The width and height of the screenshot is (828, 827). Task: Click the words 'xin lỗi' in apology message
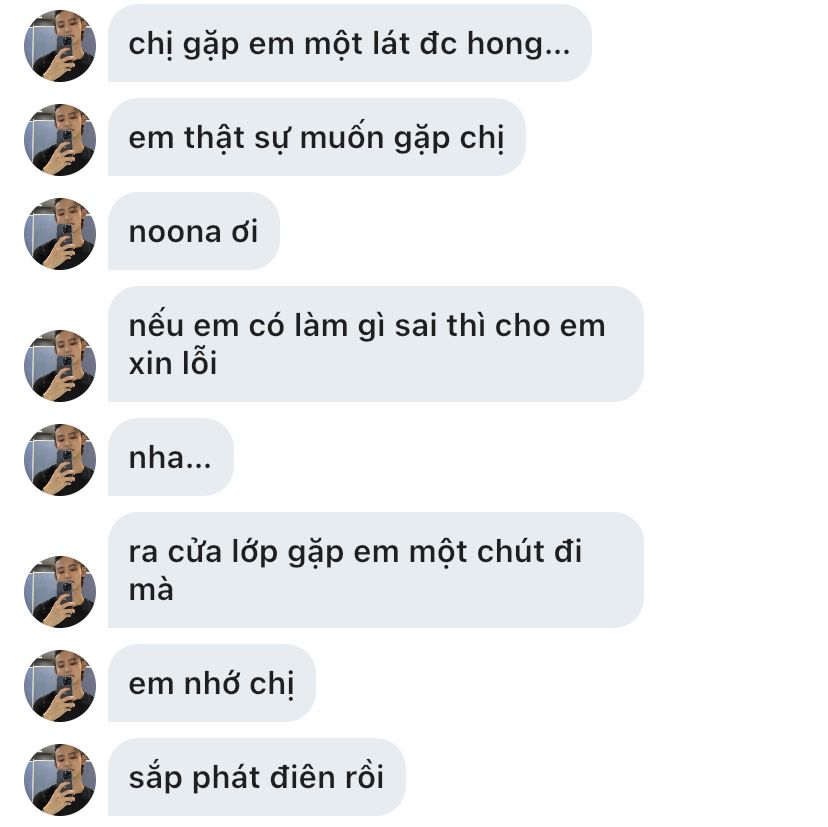[173, 363]
